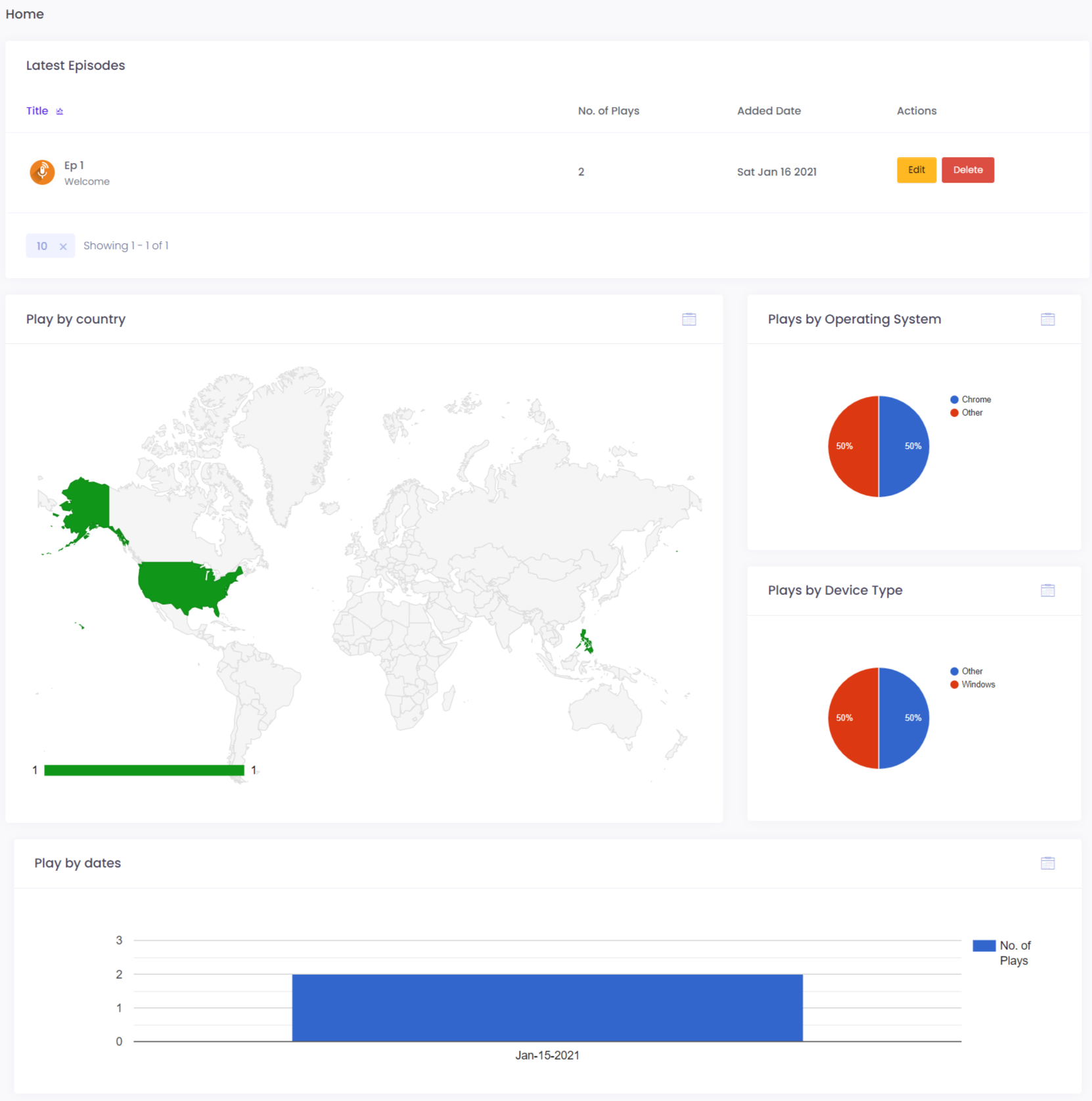The image size is (1092, 1101).
Task: Click the Ep 1 podcast microphone thumbnail
Action: tap(42, 172)
